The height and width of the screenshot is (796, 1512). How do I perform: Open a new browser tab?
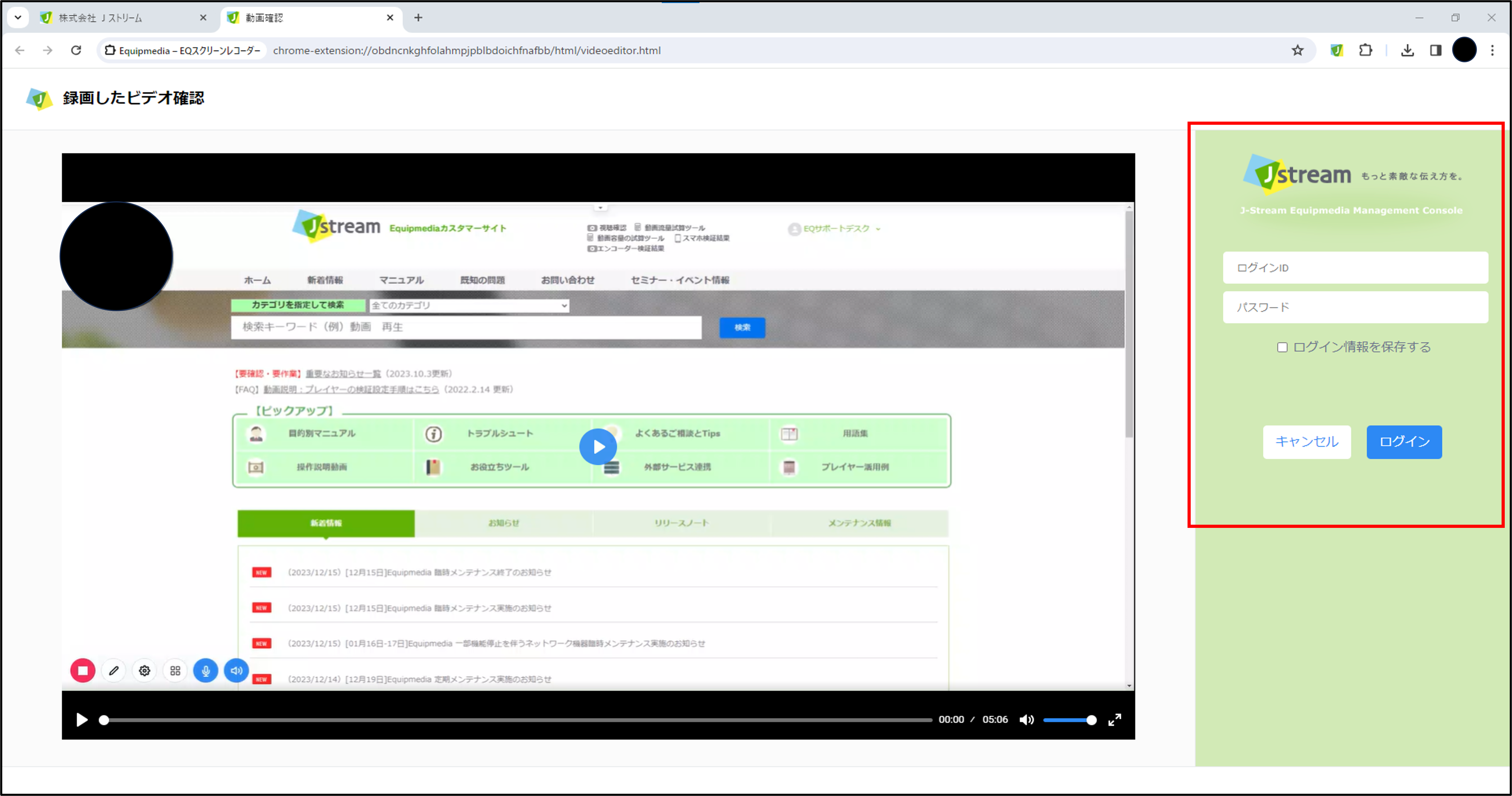click(x=418, y=18)
